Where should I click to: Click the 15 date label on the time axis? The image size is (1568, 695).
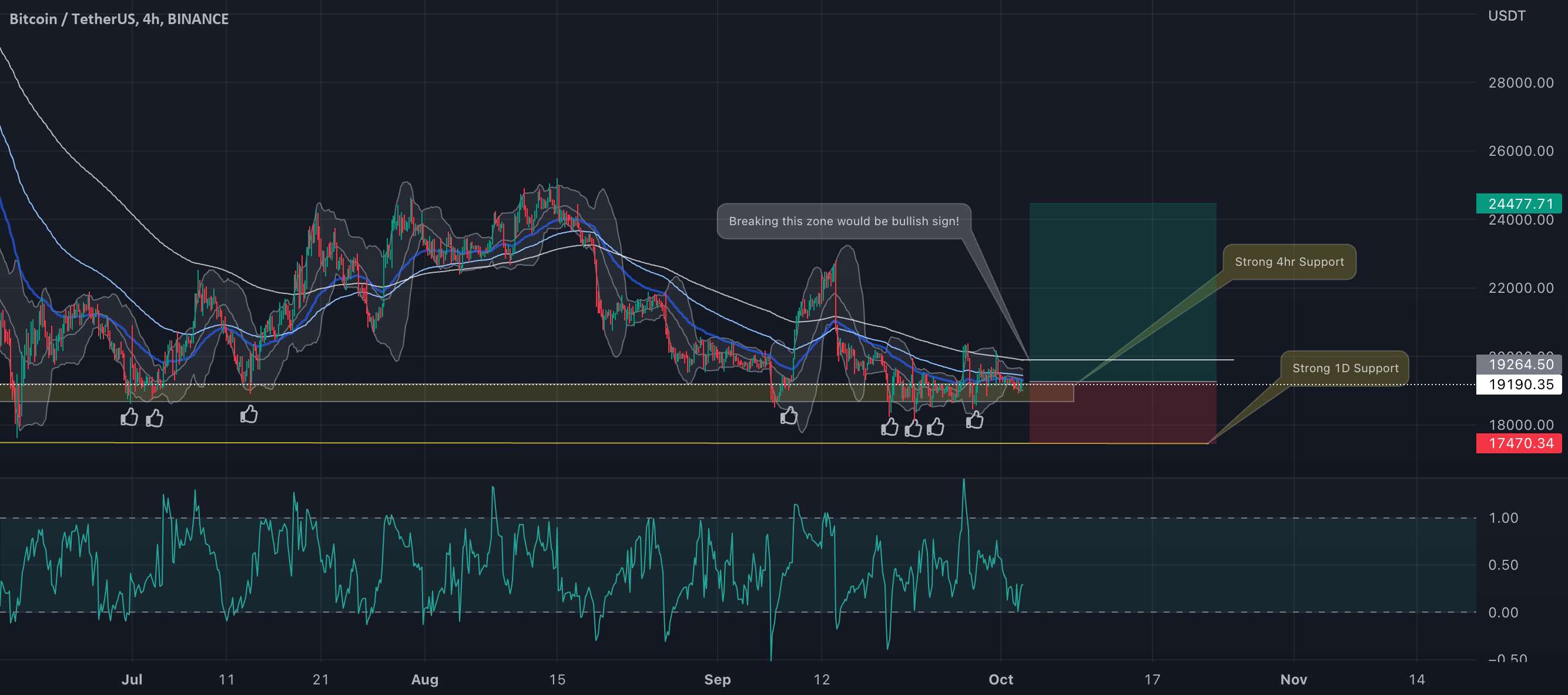557,679
